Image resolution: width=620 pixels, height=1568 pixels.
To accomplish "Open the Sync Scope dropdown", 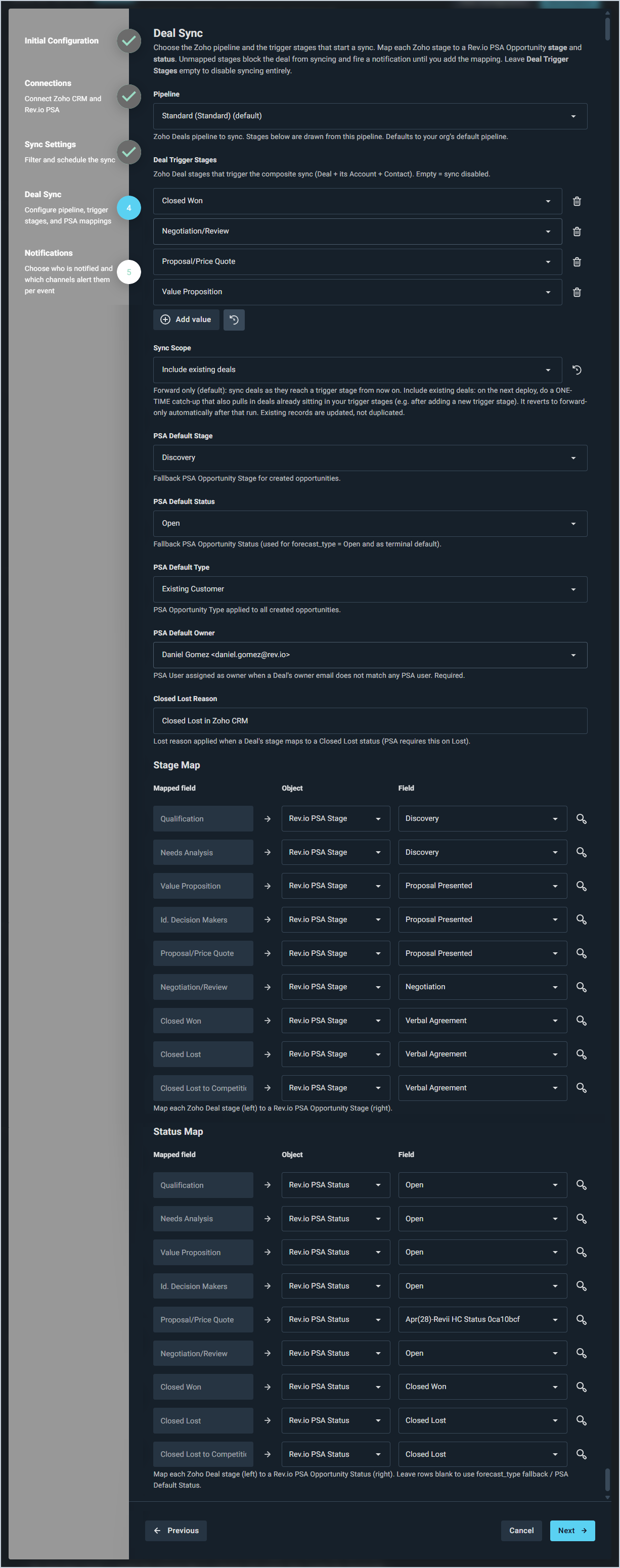I will (358, 370).
